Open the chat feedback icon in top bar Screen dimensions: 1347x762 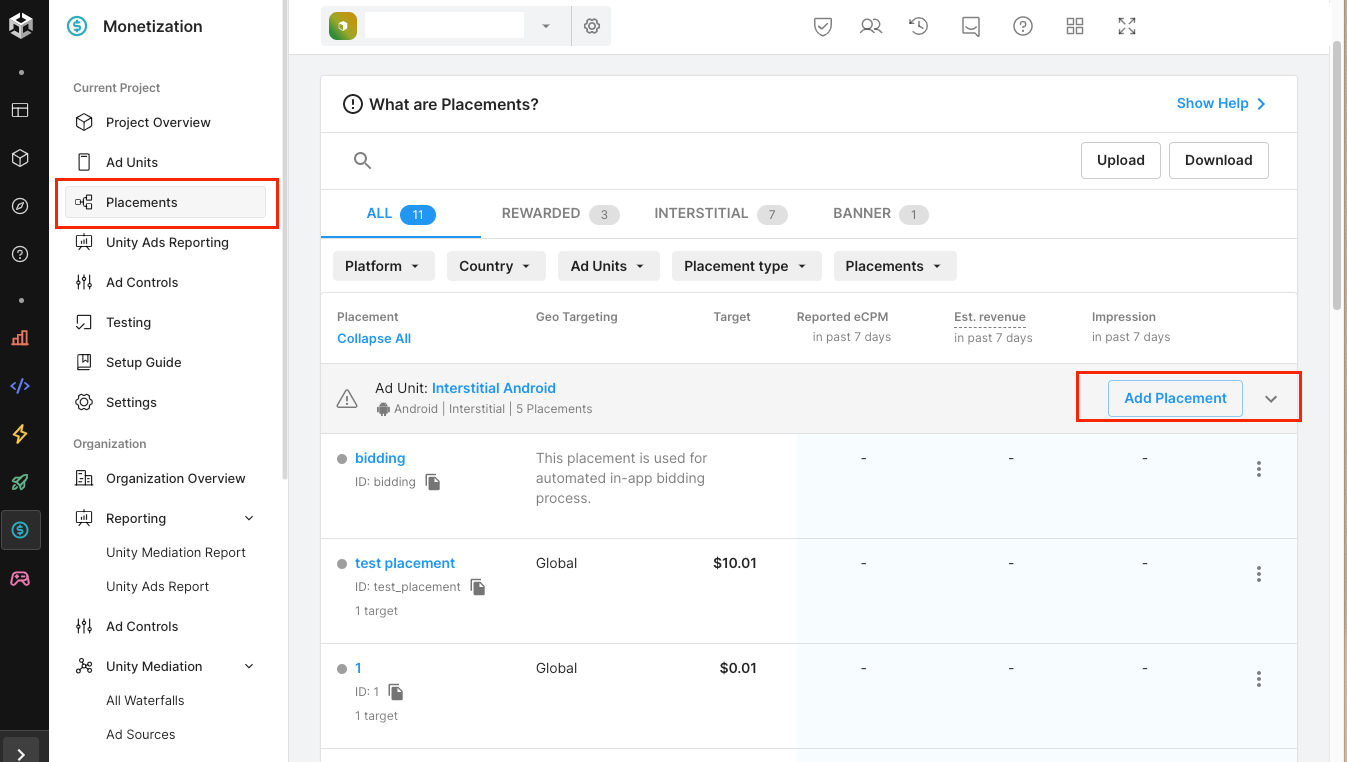pyautogui.click(x=971, y=27)
